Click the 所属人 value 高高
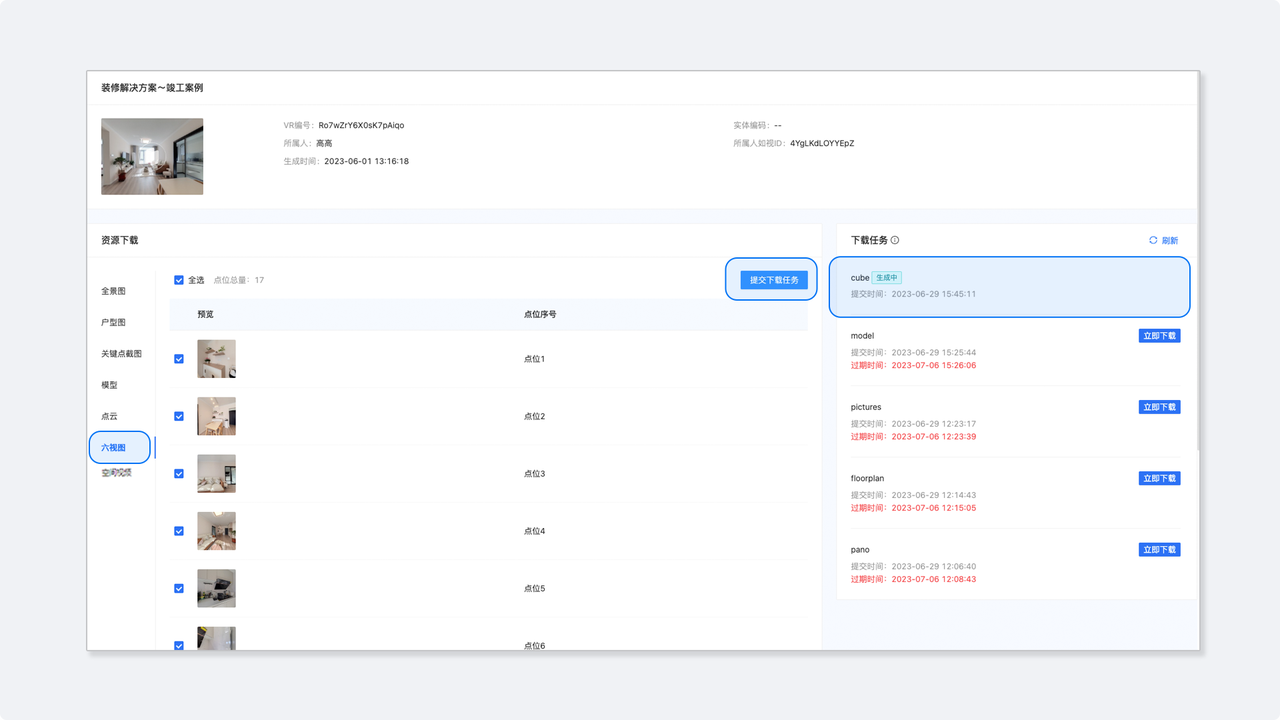This screenshot has width=1280, height=720. point(324,144)
